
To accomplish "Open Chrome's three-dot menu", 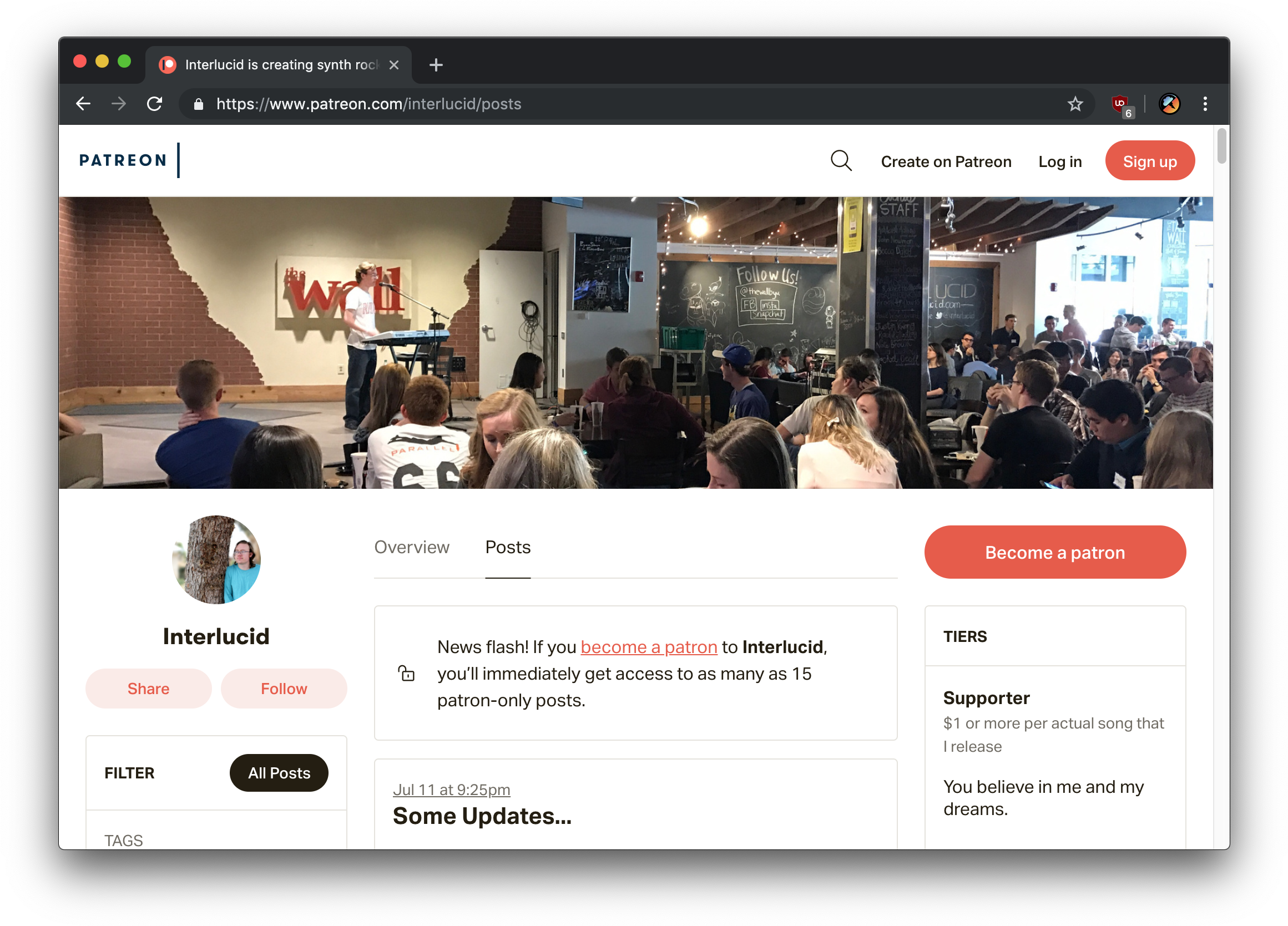I will (x=1205, y=104).
